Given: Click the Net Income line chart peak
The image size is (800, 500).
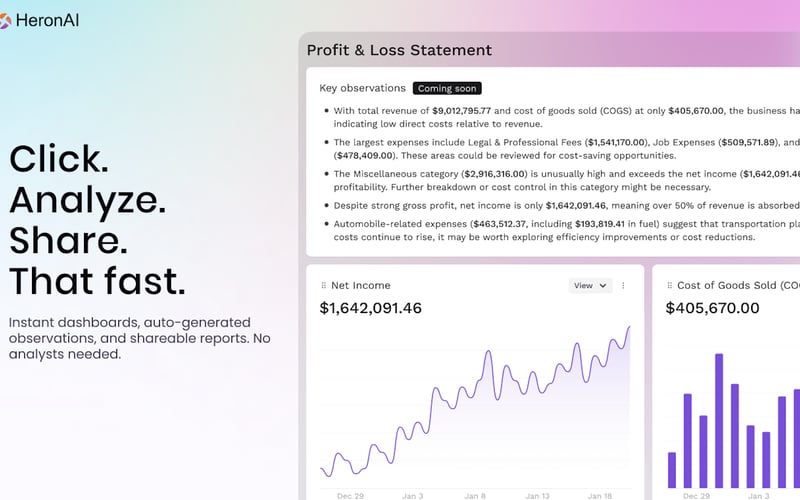Looking at the screenshot, I should tap(629, 328).
